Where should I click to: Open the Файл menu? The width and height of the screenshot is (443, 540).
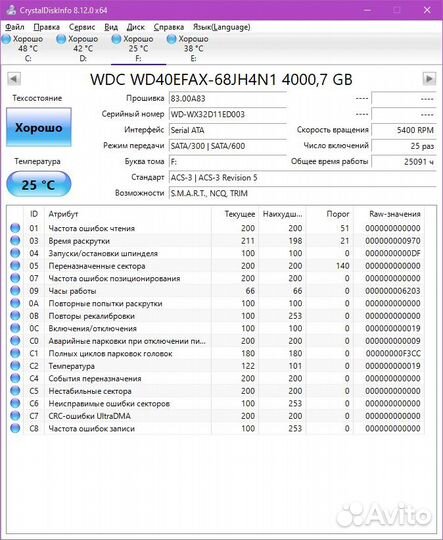point(14,27)
